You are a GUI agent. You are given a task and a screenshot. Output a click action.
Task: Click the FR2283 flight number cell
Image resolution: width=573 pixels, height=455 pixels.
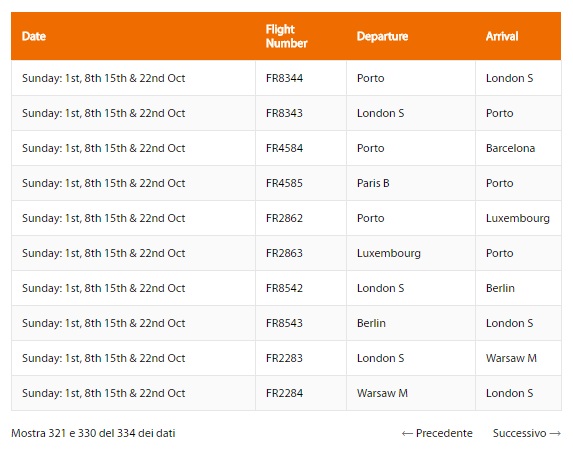[301, 358]
